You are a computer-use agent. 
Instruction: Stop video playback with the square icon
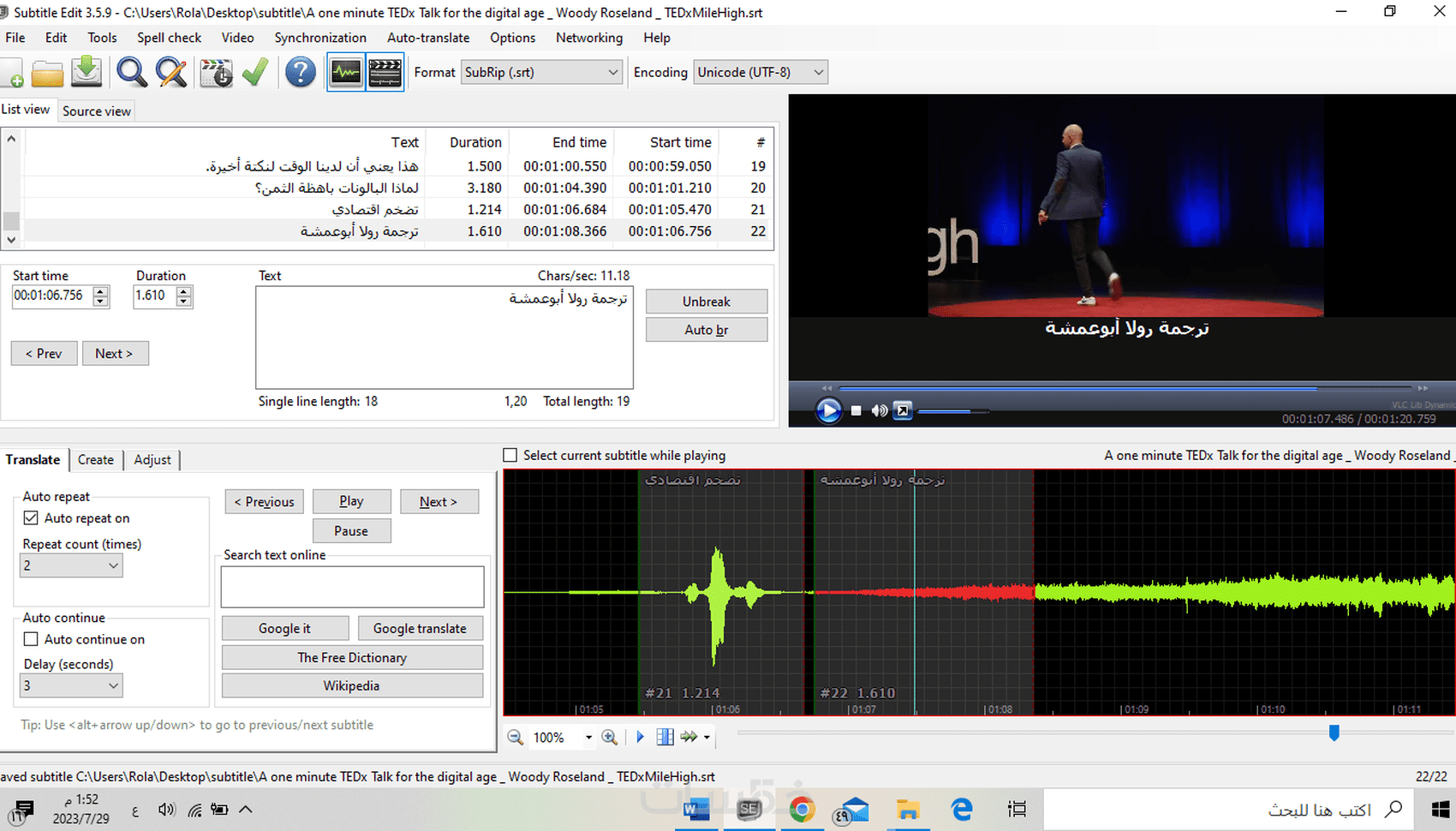coord(856,411)
